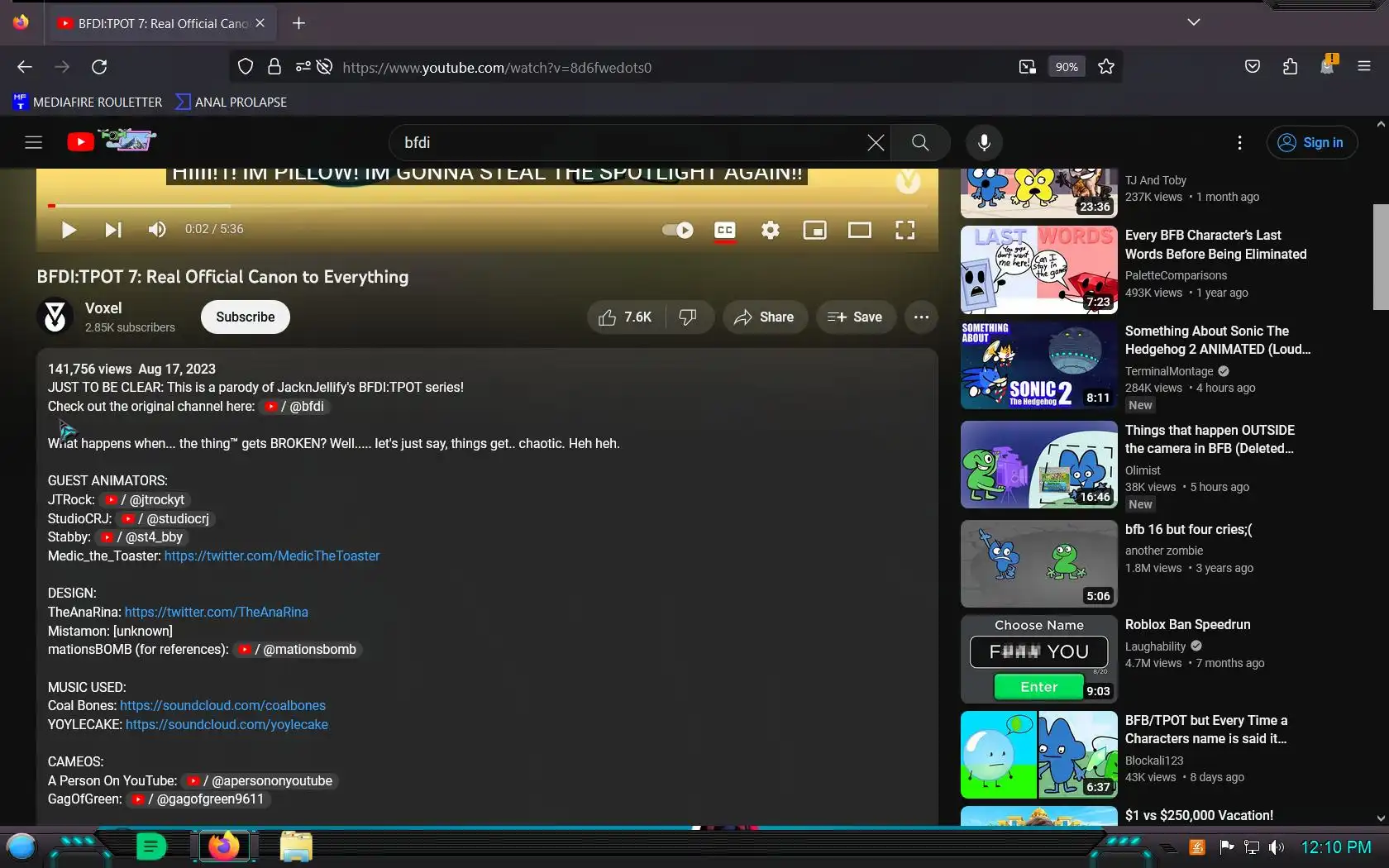The width and height of the screenshot is (1389, 868).
Task: Open Sonic the Hedgehog 2 ANIMATED thumbnail
Action: click(1039, 365)
